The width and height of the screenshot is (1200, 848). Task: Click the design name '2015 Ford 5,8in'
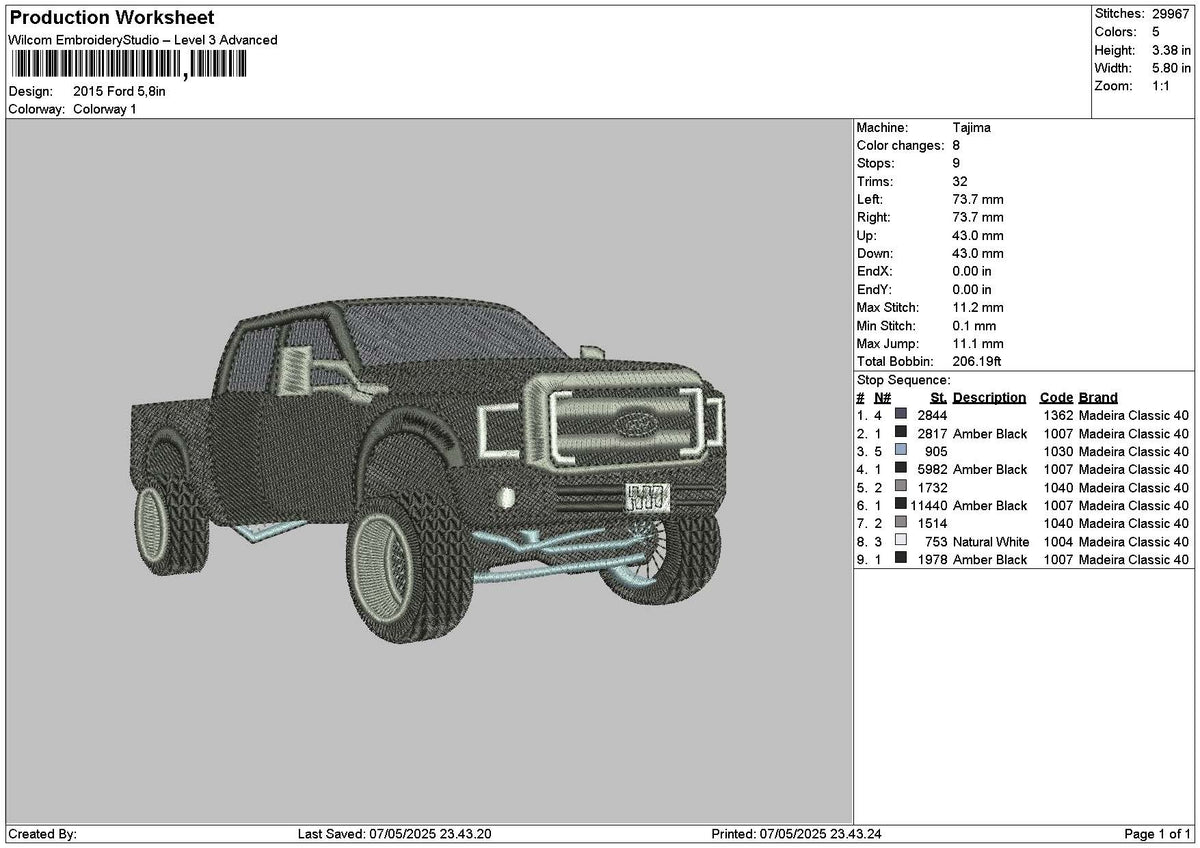pos(120,91)
